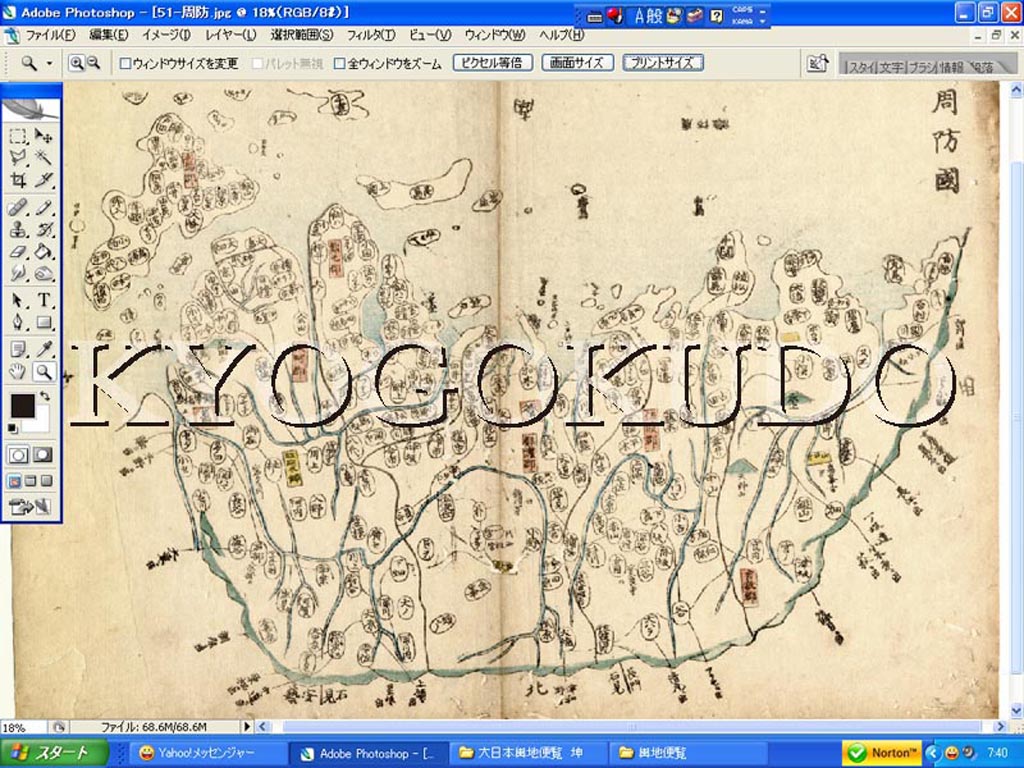
Task: Click the swap foreground/background colors arrow
Action: click(x=44, y=396)
